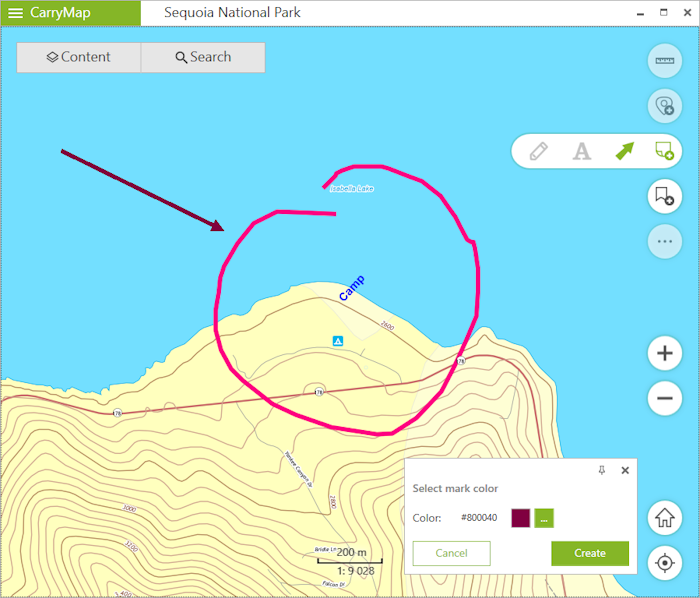
Task: Click the add note icon
Action: click(663, 151)
